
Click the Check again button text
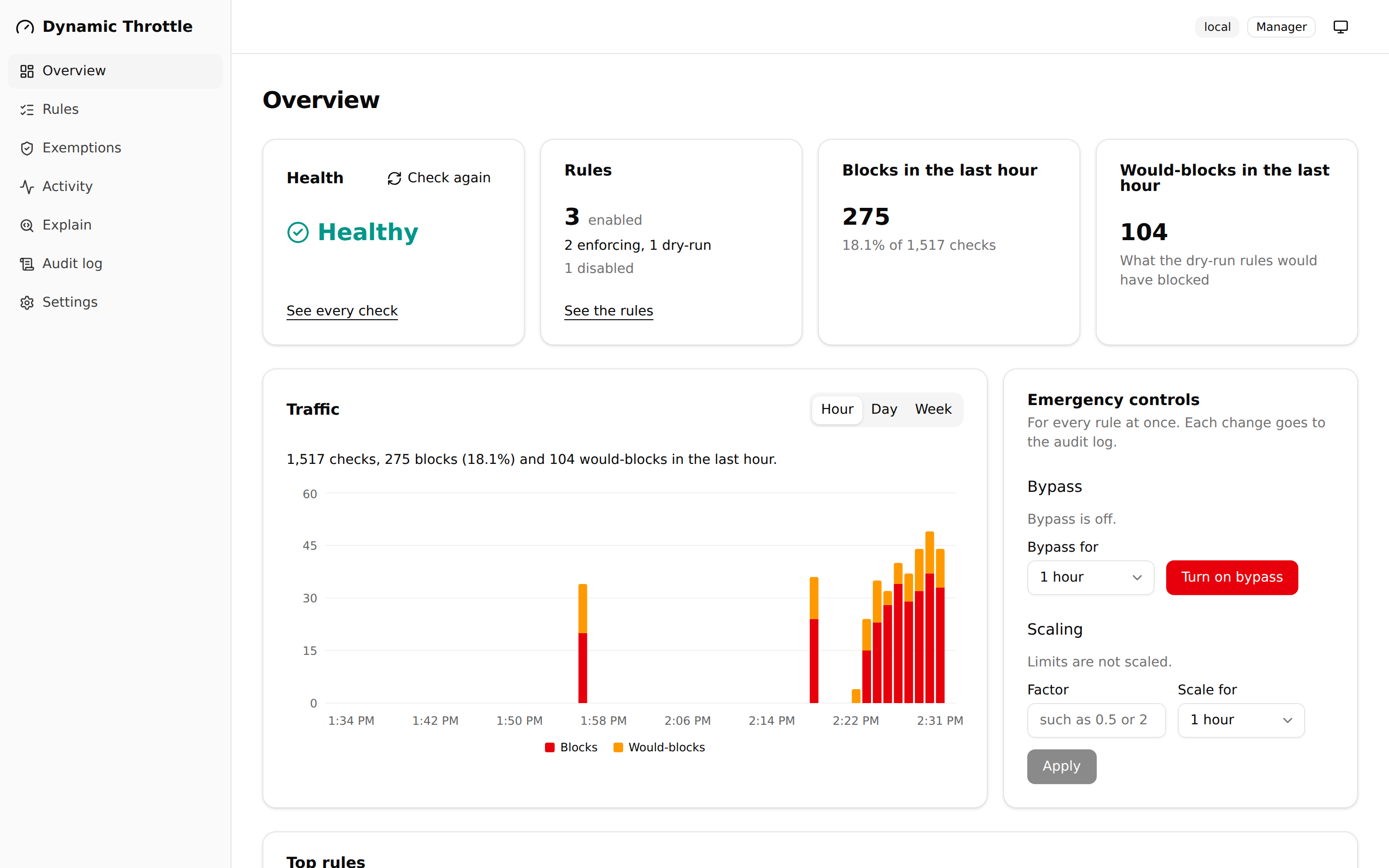(x=449, y=178)
